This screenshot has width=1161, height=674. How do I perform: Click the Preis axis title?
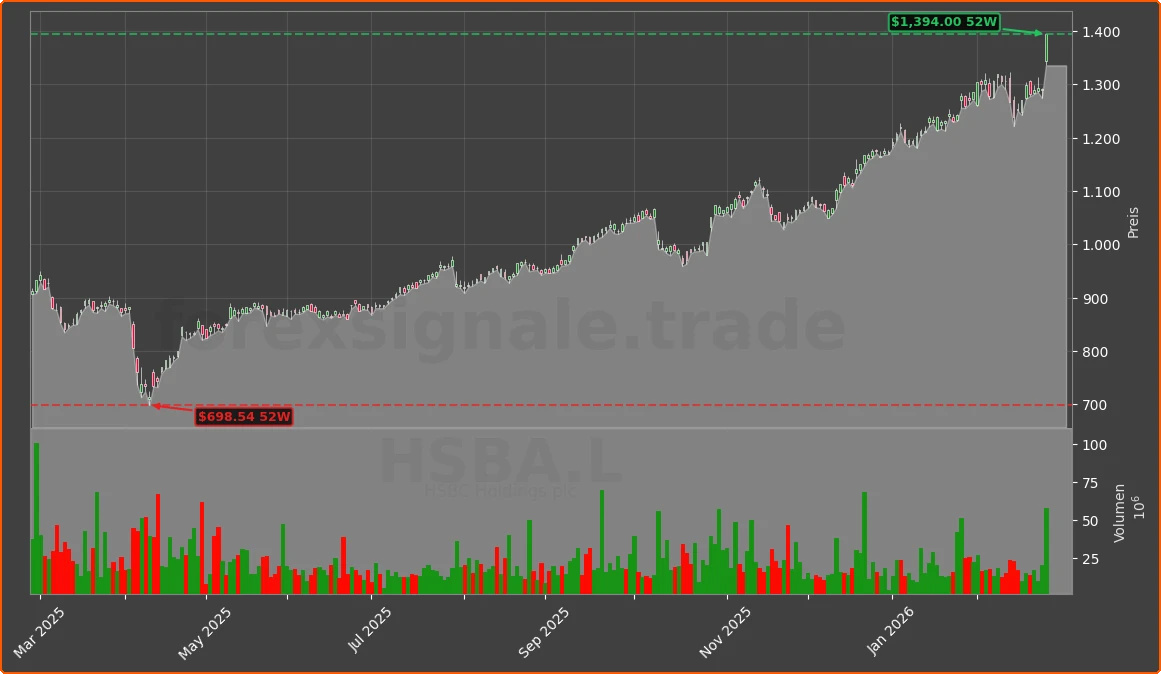(1133, 221)
